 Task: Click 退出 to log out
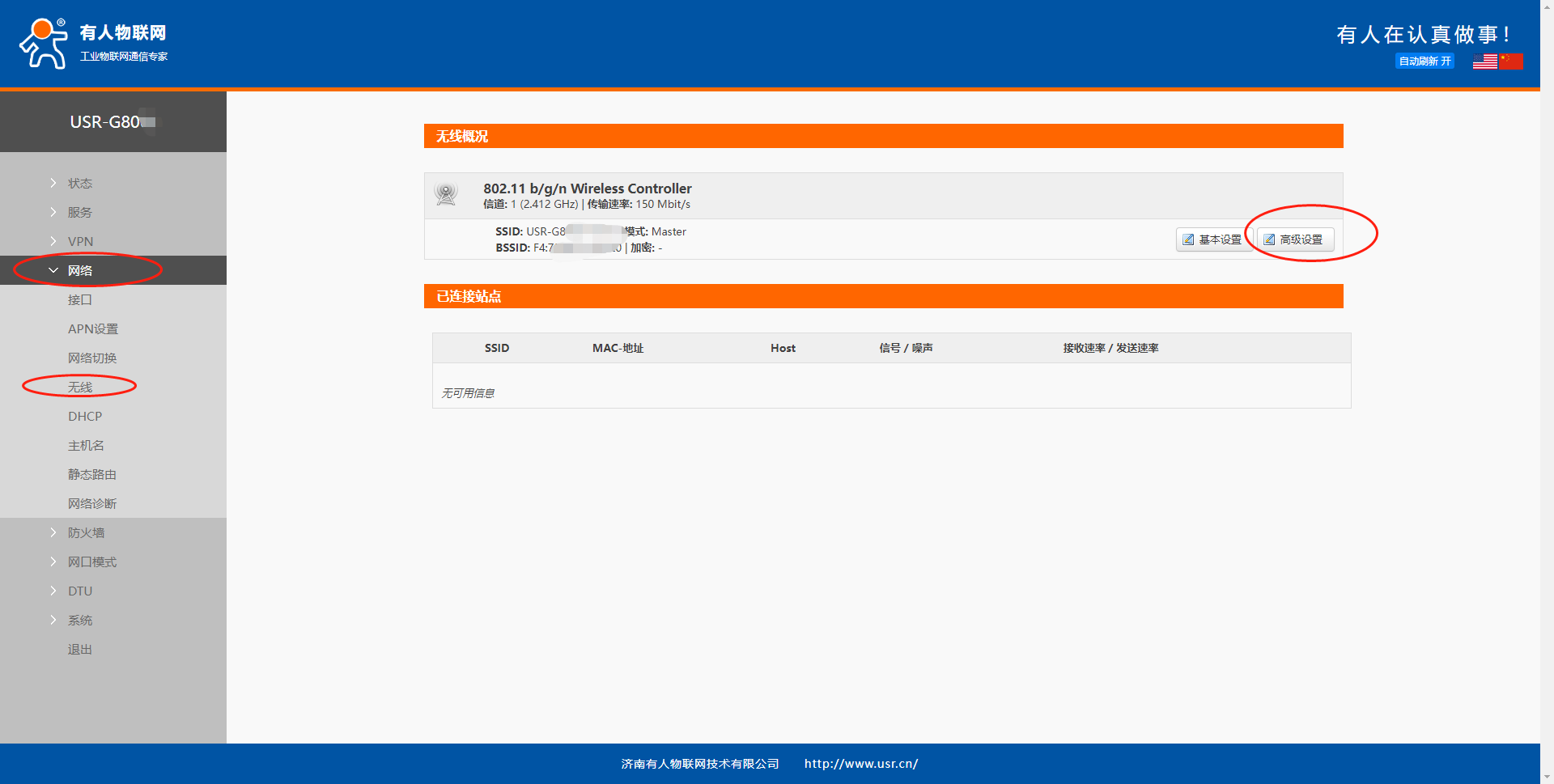(x=79, y=650)
